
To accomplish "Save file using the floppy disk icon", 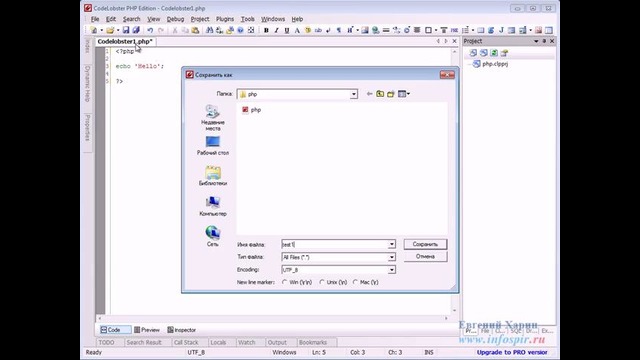I will point(126,30).
